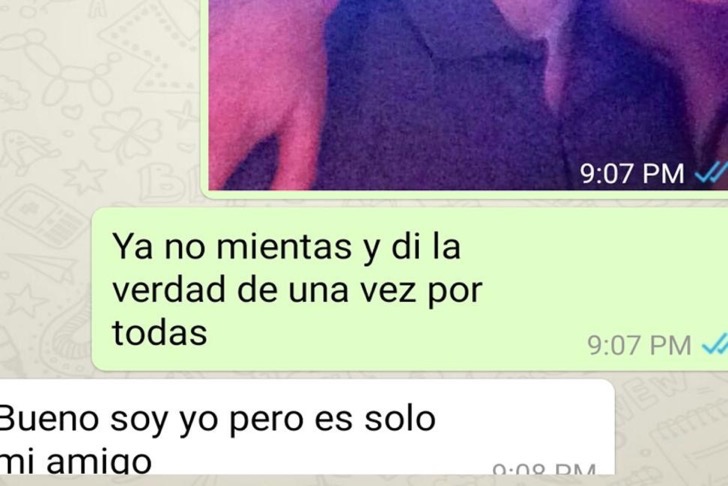This screenshot has width=728, height=486.
Task: Click the paper airplane doodle on wallpaper
Action: point(44,267)
